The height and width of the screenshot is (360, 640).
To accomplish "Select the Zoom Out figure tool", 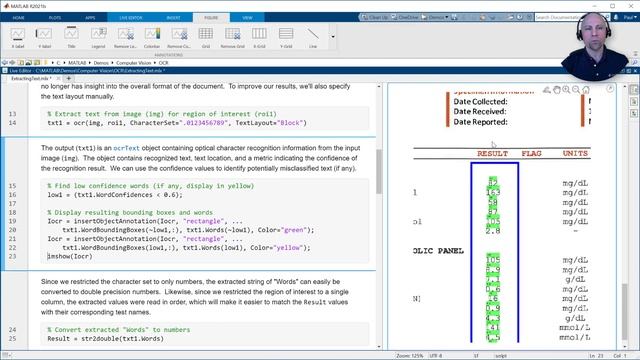I will point(576,90).
